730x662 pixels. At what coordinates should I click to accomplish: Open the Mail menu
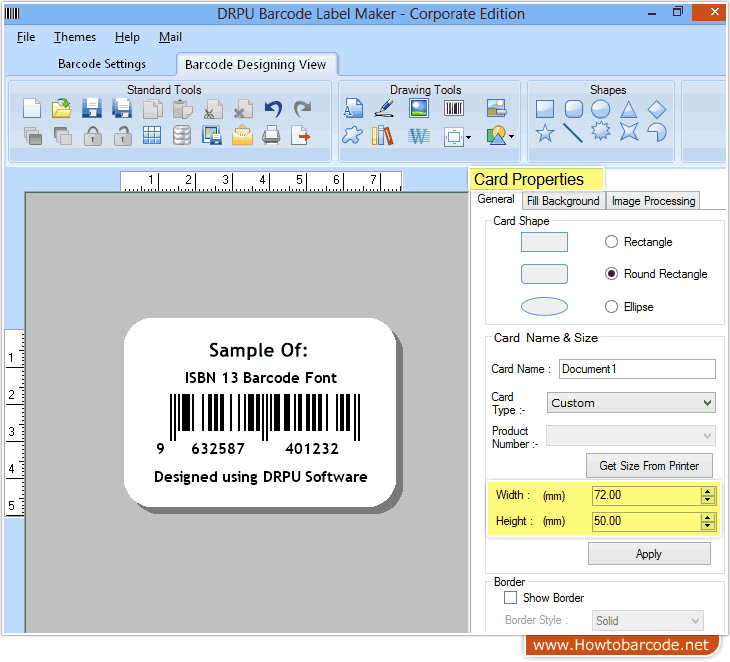coord(170,37)
